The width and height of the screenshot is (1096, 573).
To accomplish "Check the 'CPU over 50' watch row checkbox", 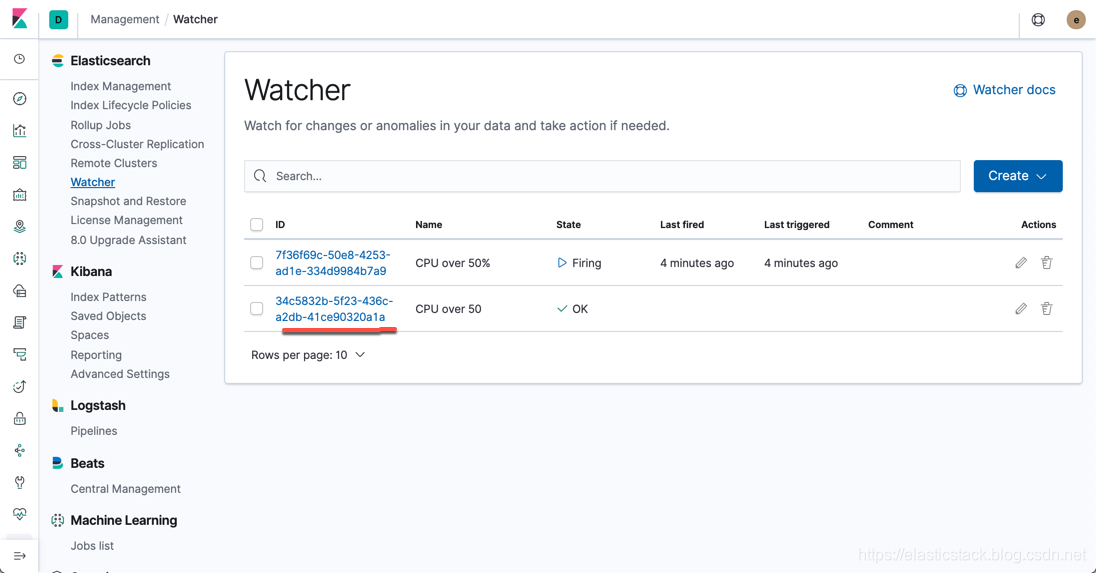I will [x=257, y=308].
